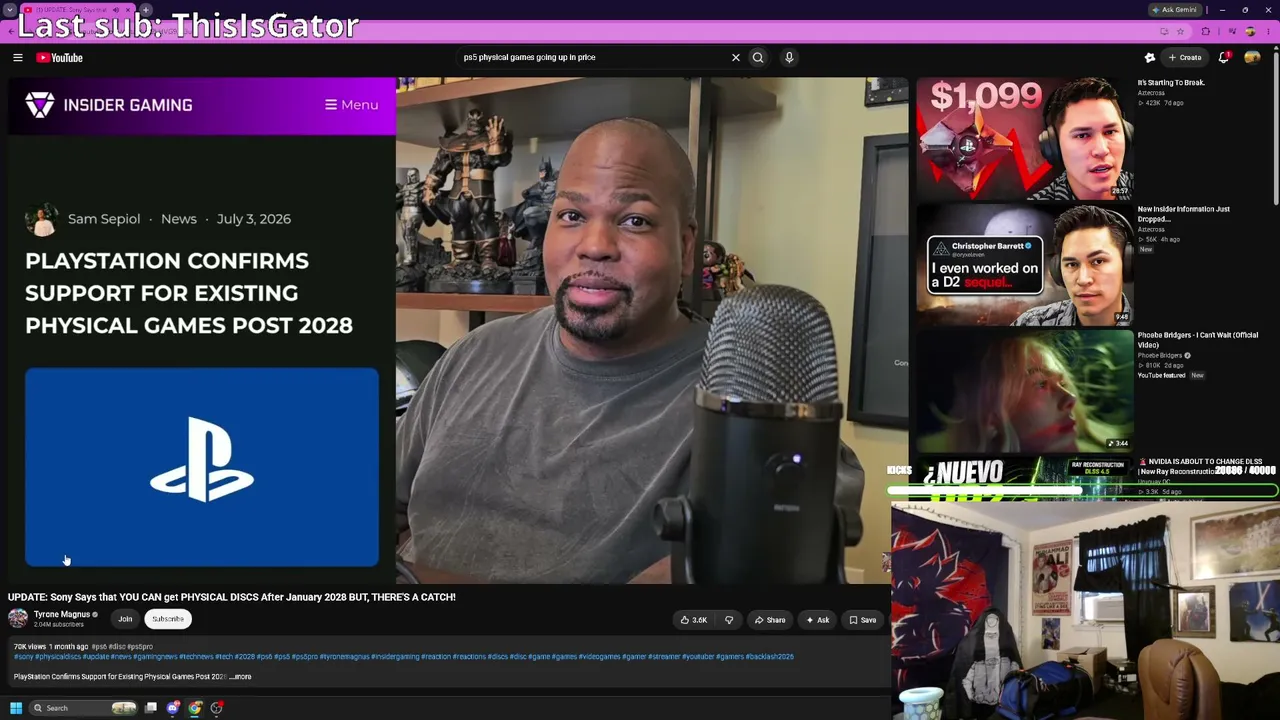Open "Phoebe Bridgers - I Can't Wait" title
The width and height of the screenshot is (1280, 720).
[1198, 340]
